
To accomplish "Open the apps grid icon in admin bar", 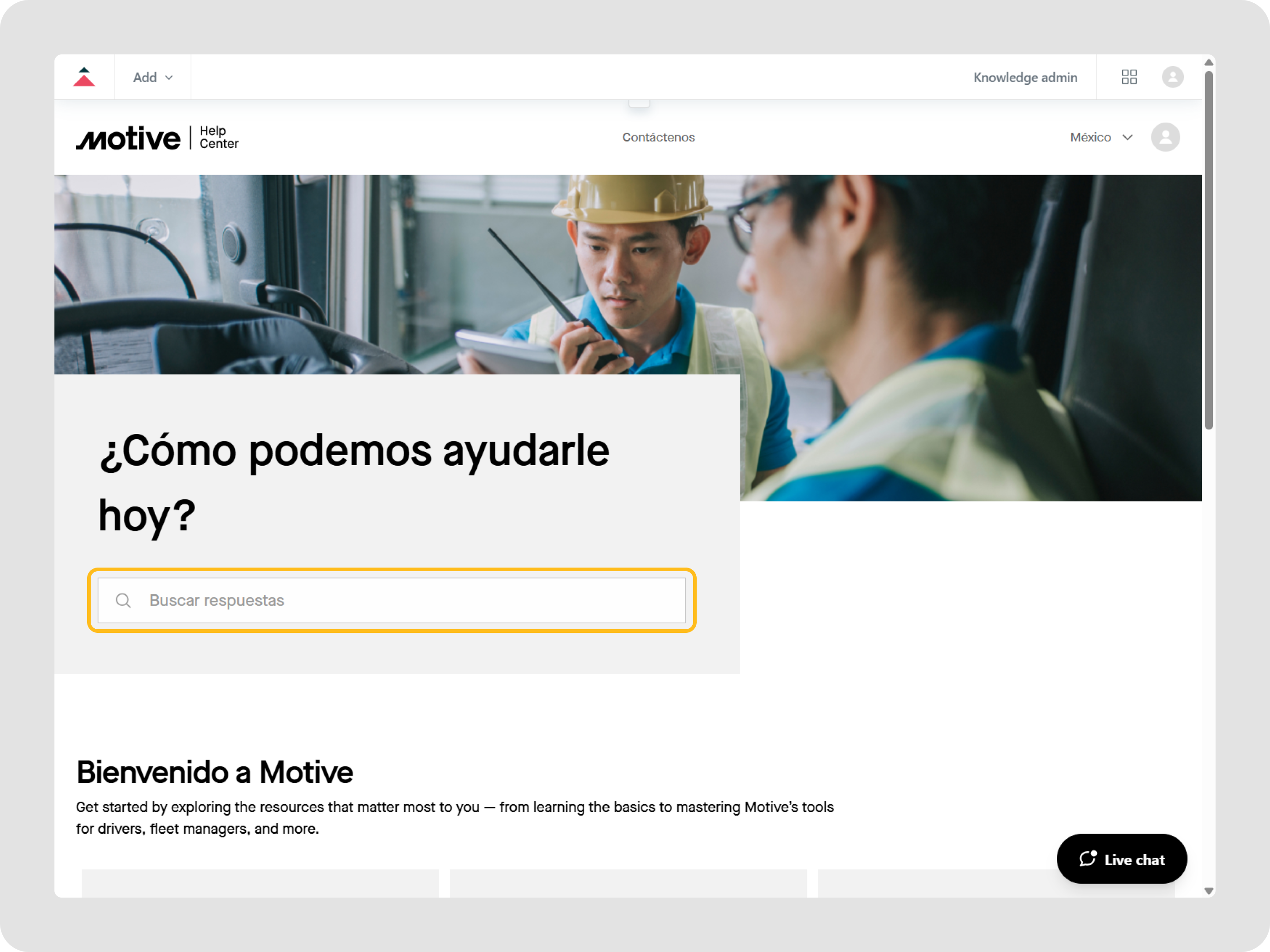I will (1129, 76).
